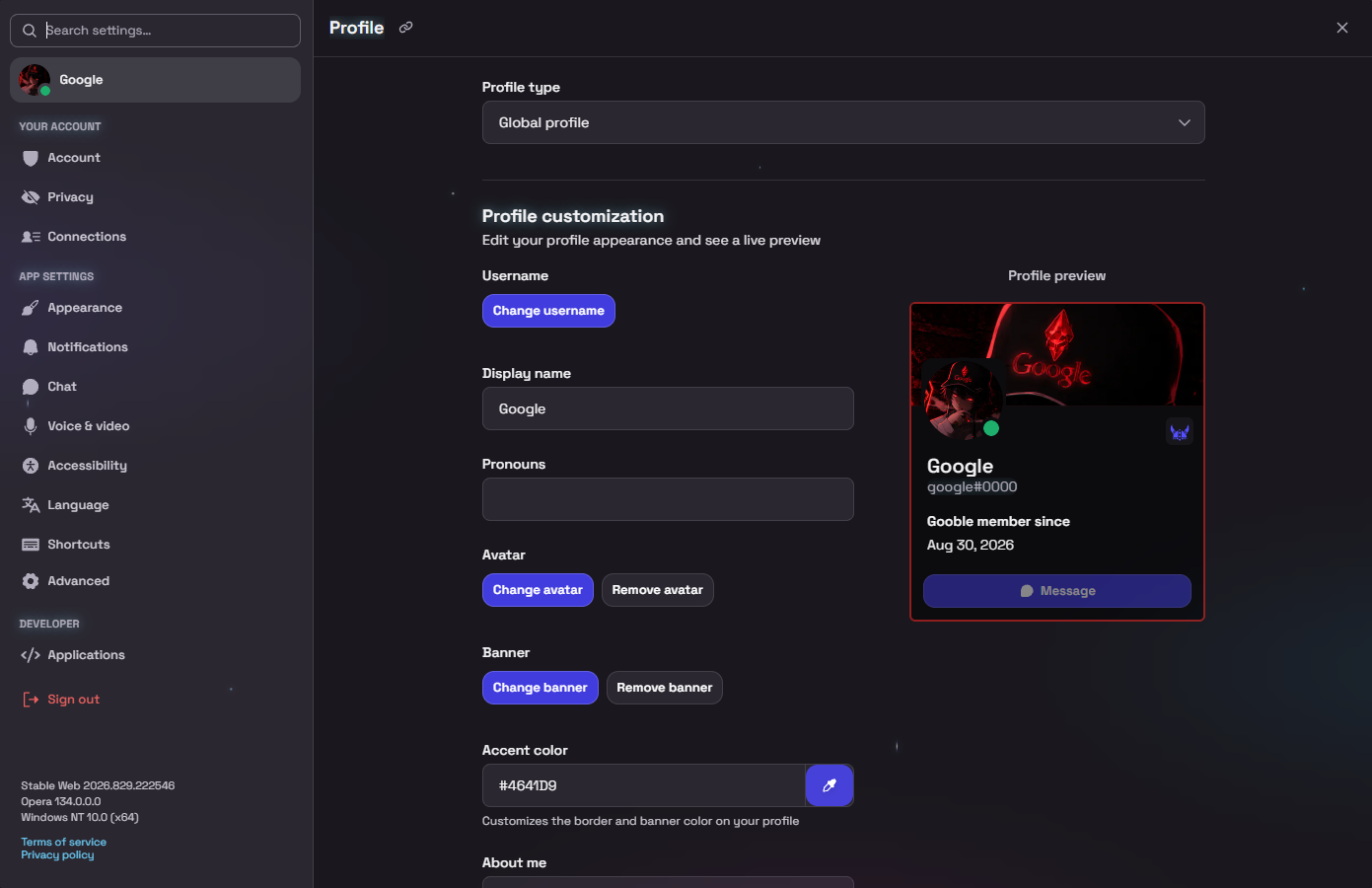Click the Remove avatar button
Screen dimensions: 1372x888
(x=658, y=590)
